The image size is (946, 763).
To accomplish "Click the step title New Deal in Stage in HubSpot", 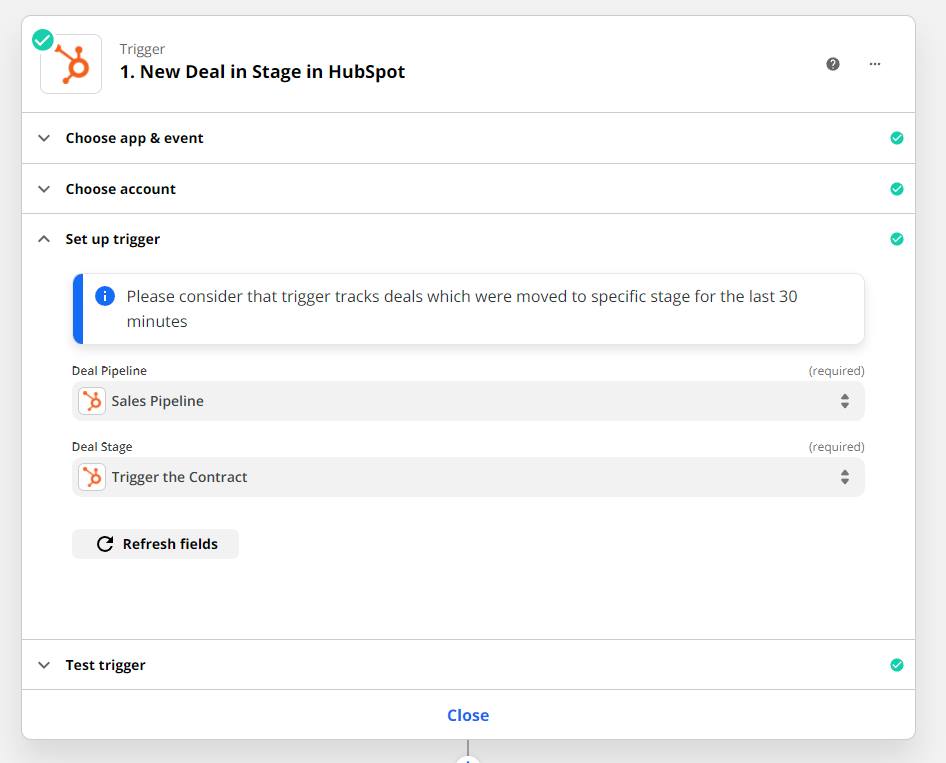I will (x=262, y=72).
